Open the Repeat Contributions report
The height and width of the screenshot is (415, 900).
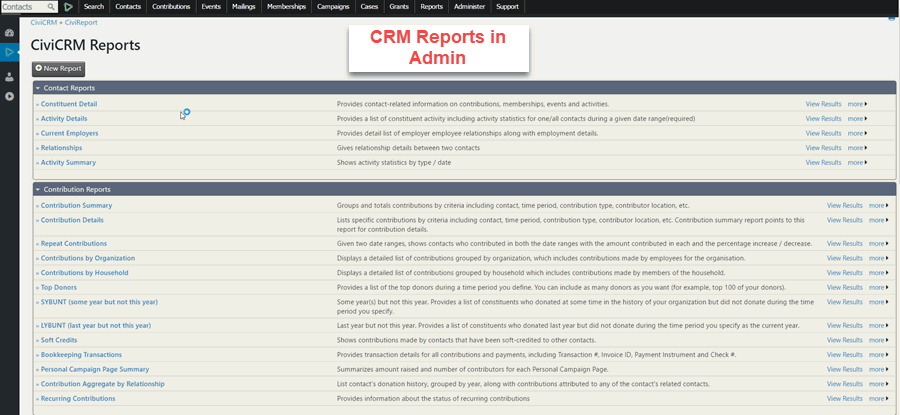click(x=73, y=243)
